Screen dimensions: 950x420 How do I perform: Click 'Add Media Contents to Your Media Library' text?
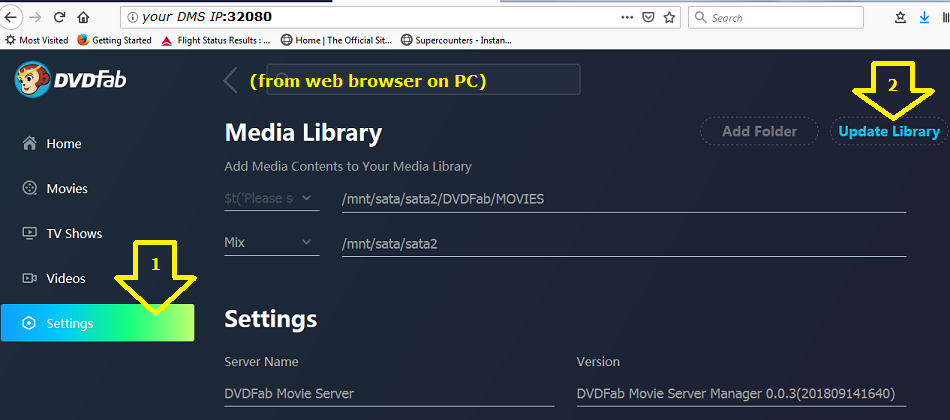[348, 166]
